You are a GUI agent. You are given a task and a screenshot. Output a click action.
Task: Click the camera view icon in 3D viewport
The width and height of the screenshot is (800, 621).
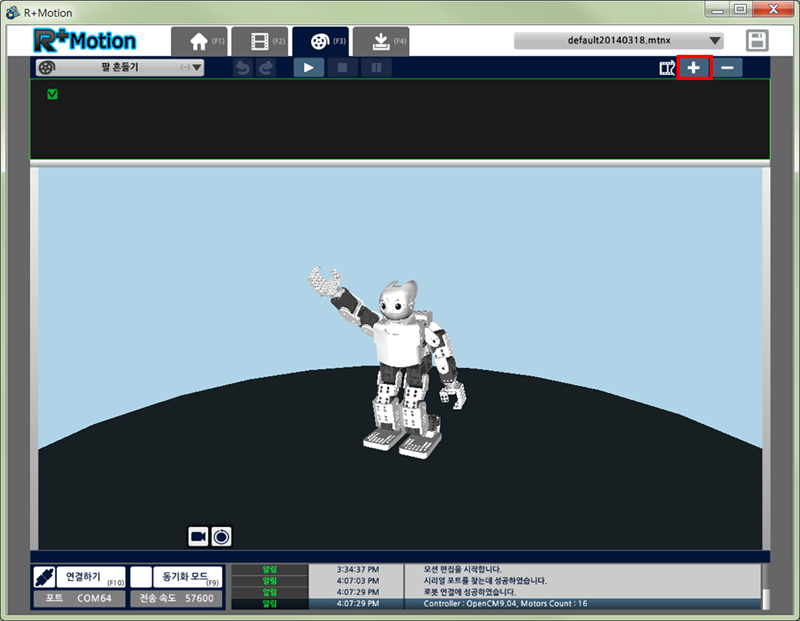pyautogui.click(x=198, y=537)
